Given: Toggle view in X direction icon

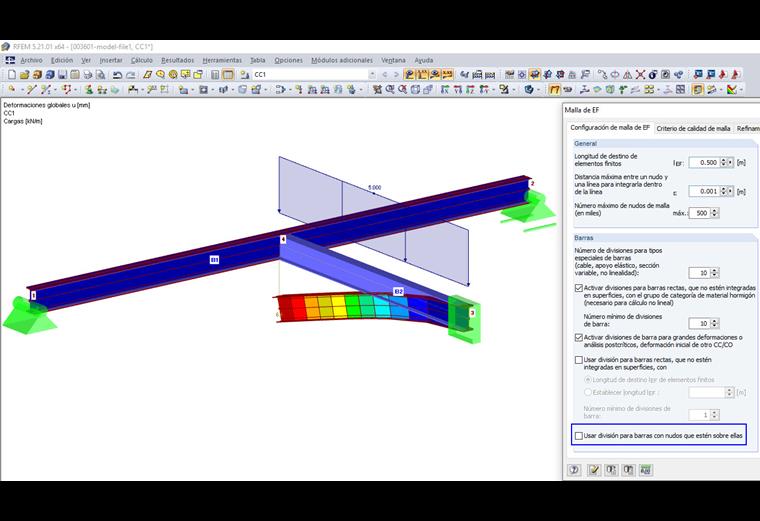Looking at the screenshot, I should (x=445, y=89).
